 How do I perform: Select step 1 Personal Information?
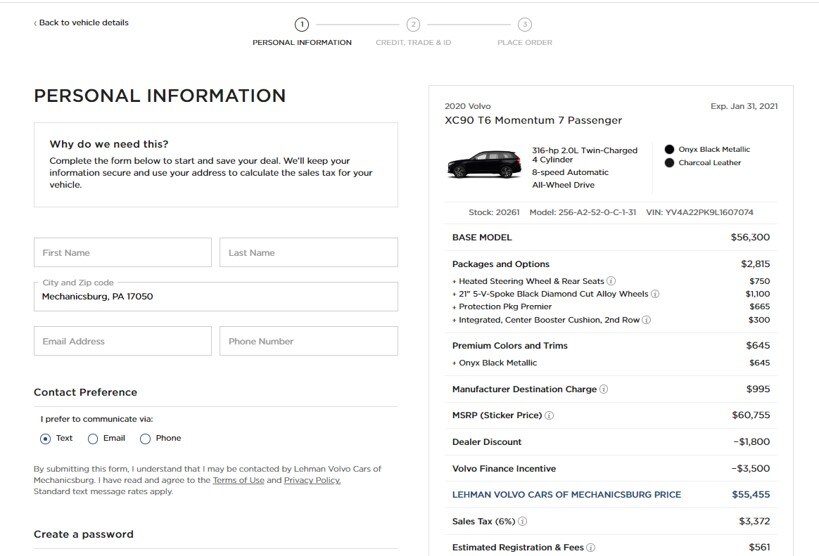pos(302,25)
